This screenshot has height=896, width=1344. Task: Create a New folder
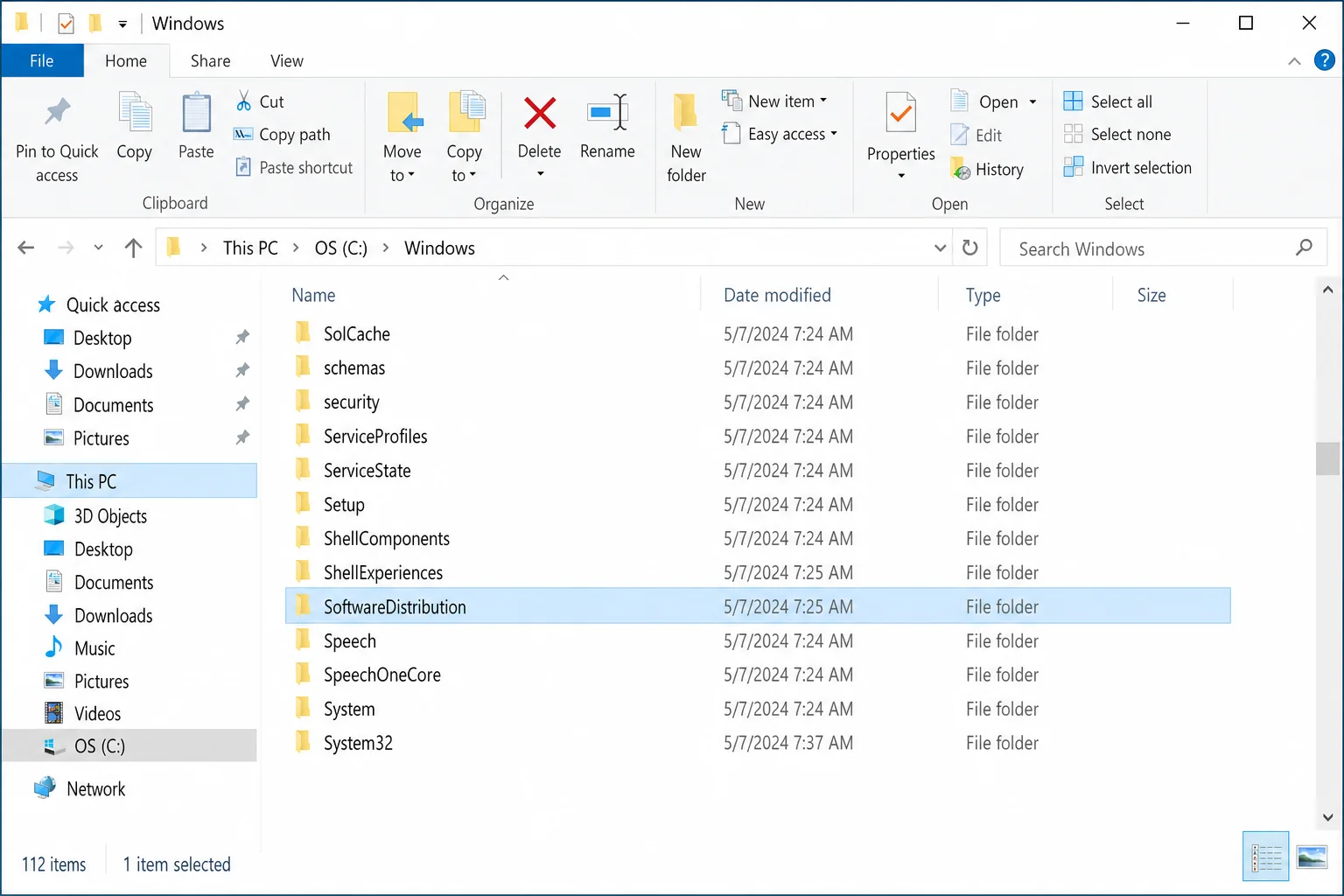(686, 138)
